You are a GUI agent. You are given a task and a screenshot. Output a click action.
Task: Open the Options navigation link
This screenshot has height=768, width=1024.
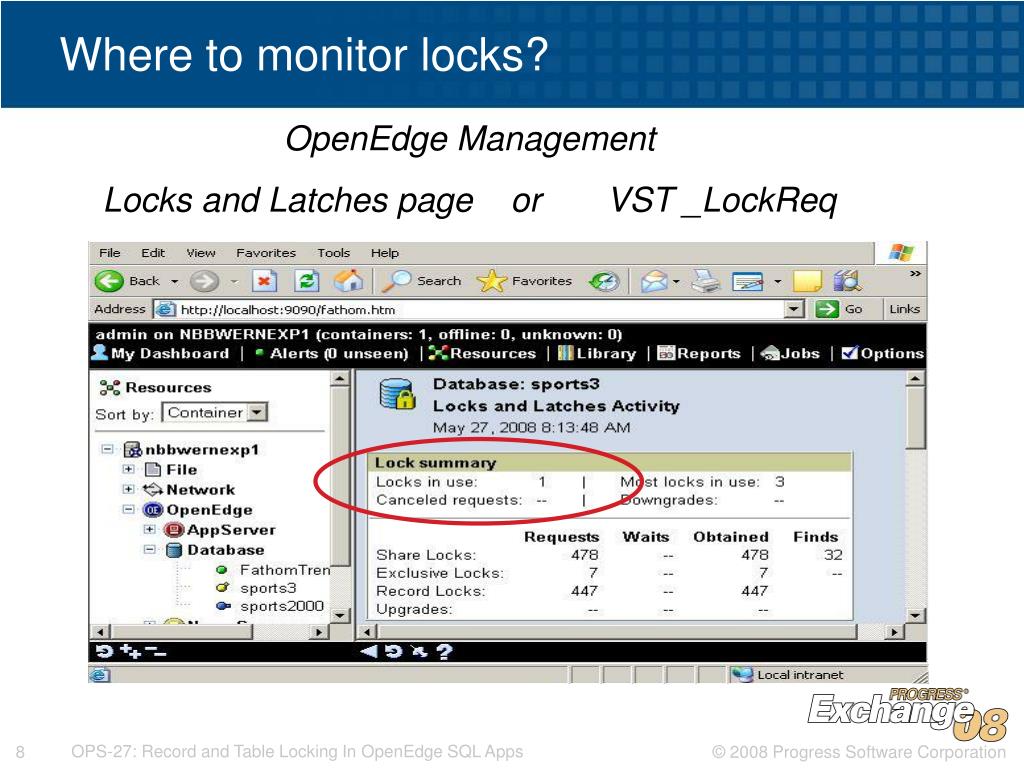tap(883, 353)
